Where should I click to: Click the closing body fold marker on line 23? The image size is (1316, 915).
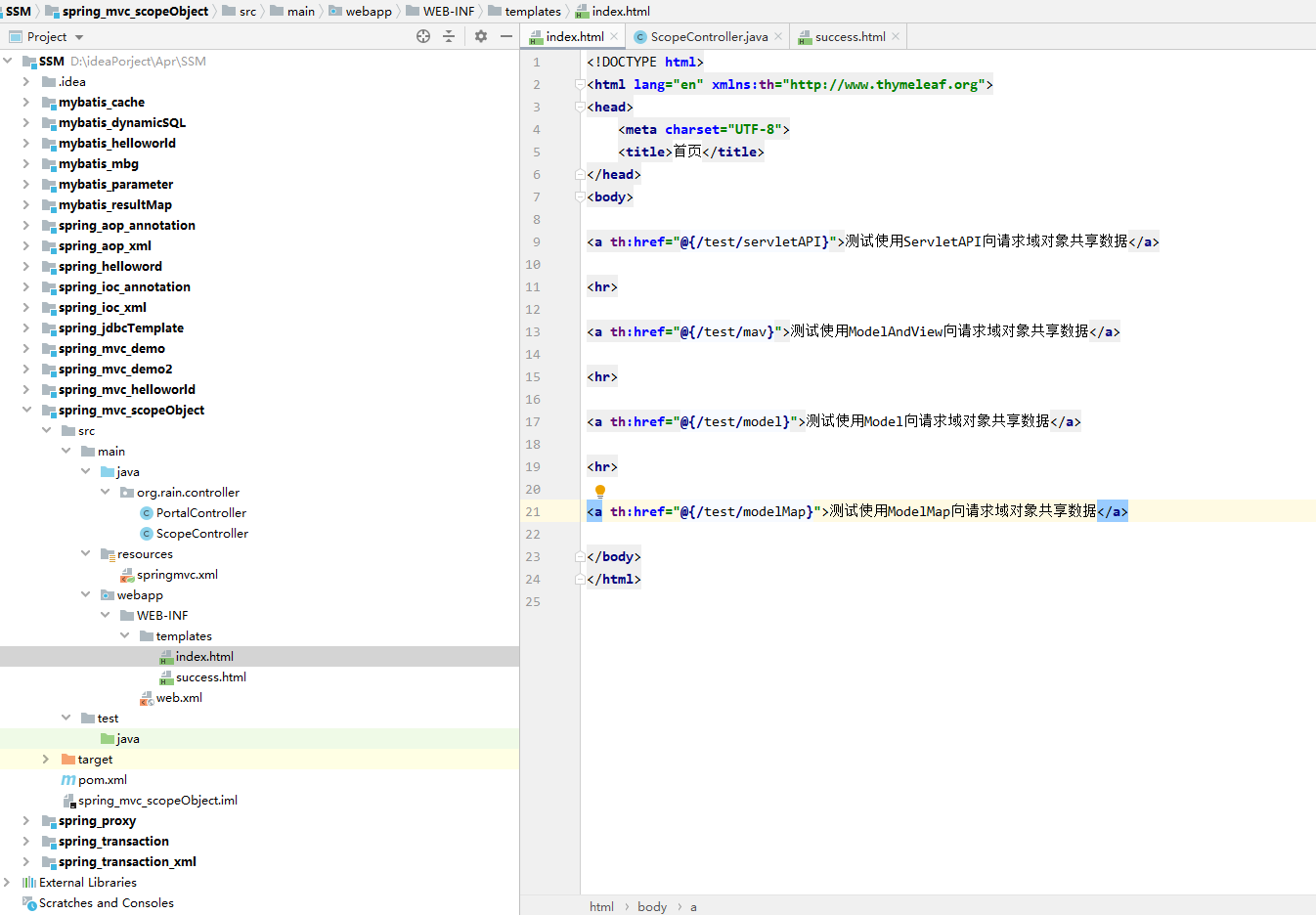[x=580, y=556]
